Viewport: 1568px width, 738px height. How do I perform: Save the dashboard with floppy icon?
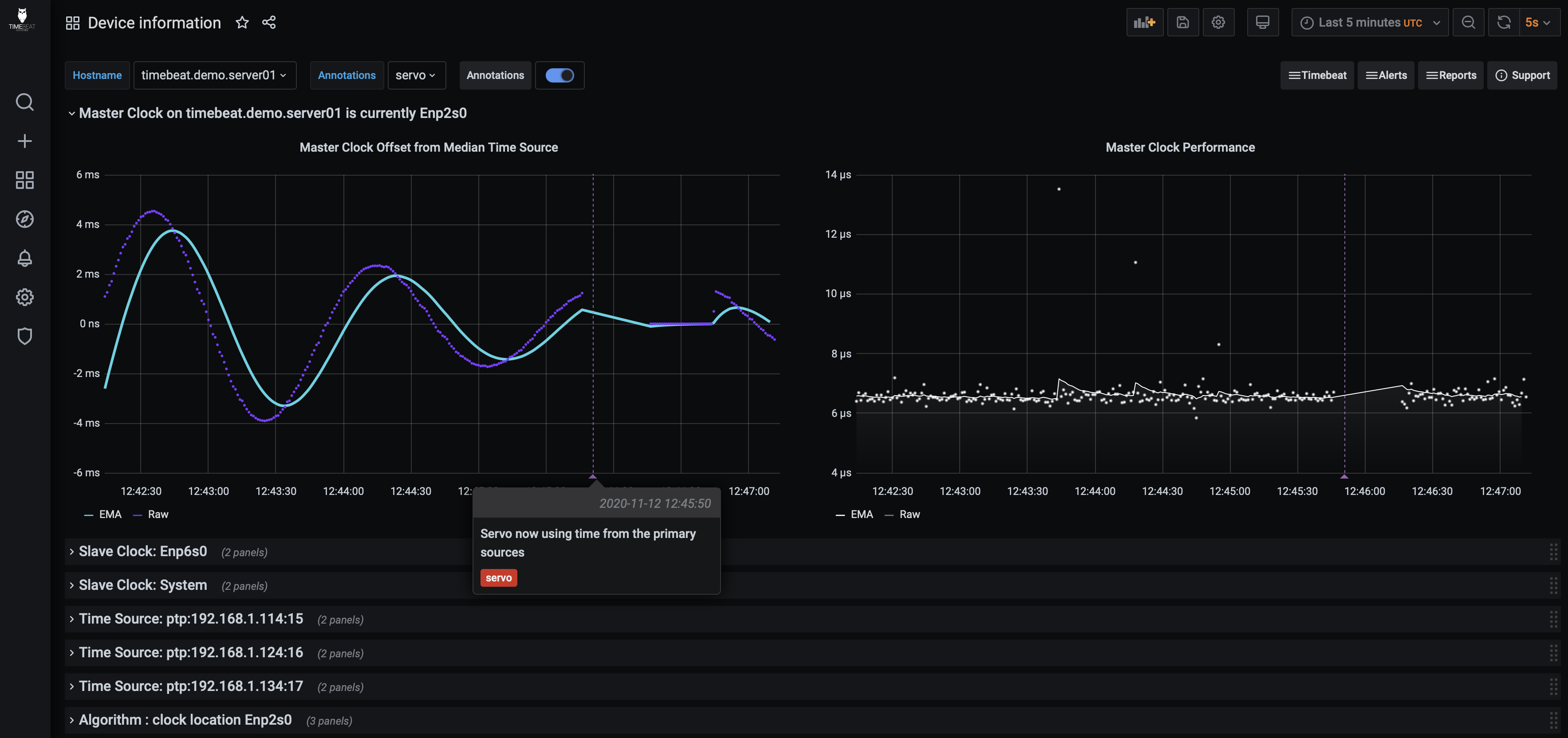click(1183, 23)
